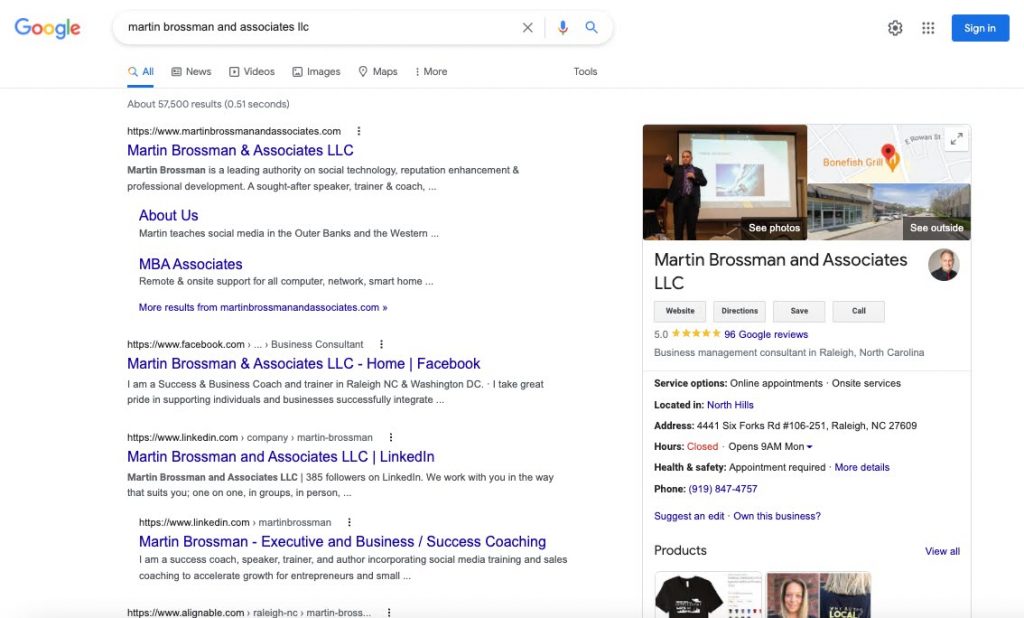Screen dimensions: 1024x618
Task: Click the Directions button
Action: coord(739,311)
